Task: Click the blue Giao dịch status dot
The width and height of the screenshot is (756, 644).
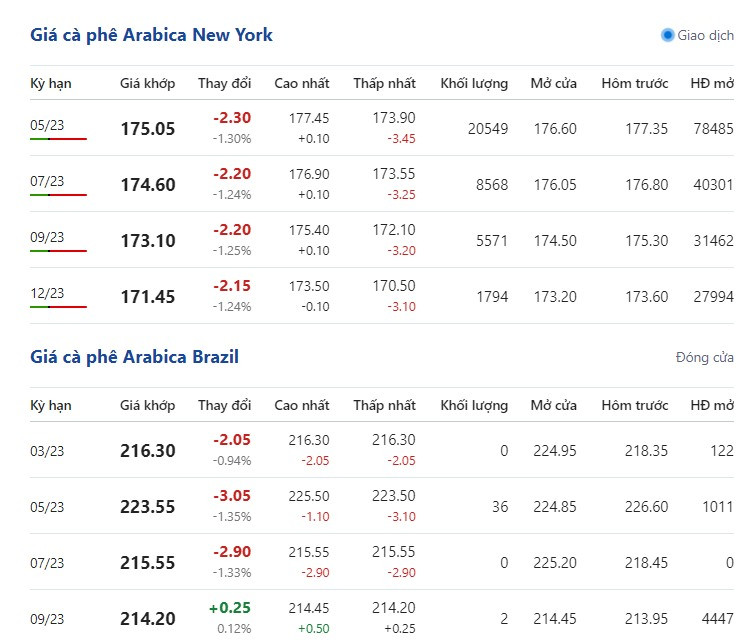Action: pyautogui.click(x=667, y=35)
